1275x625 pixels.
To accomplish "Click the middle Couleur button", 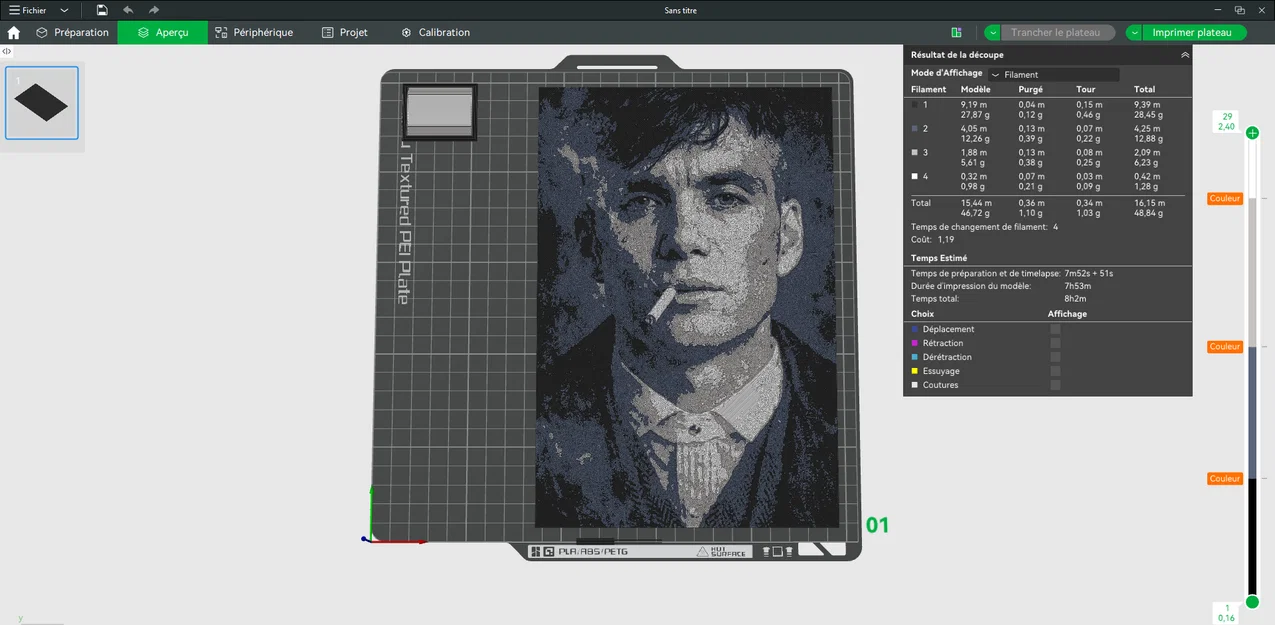I will pos(1224,346).
